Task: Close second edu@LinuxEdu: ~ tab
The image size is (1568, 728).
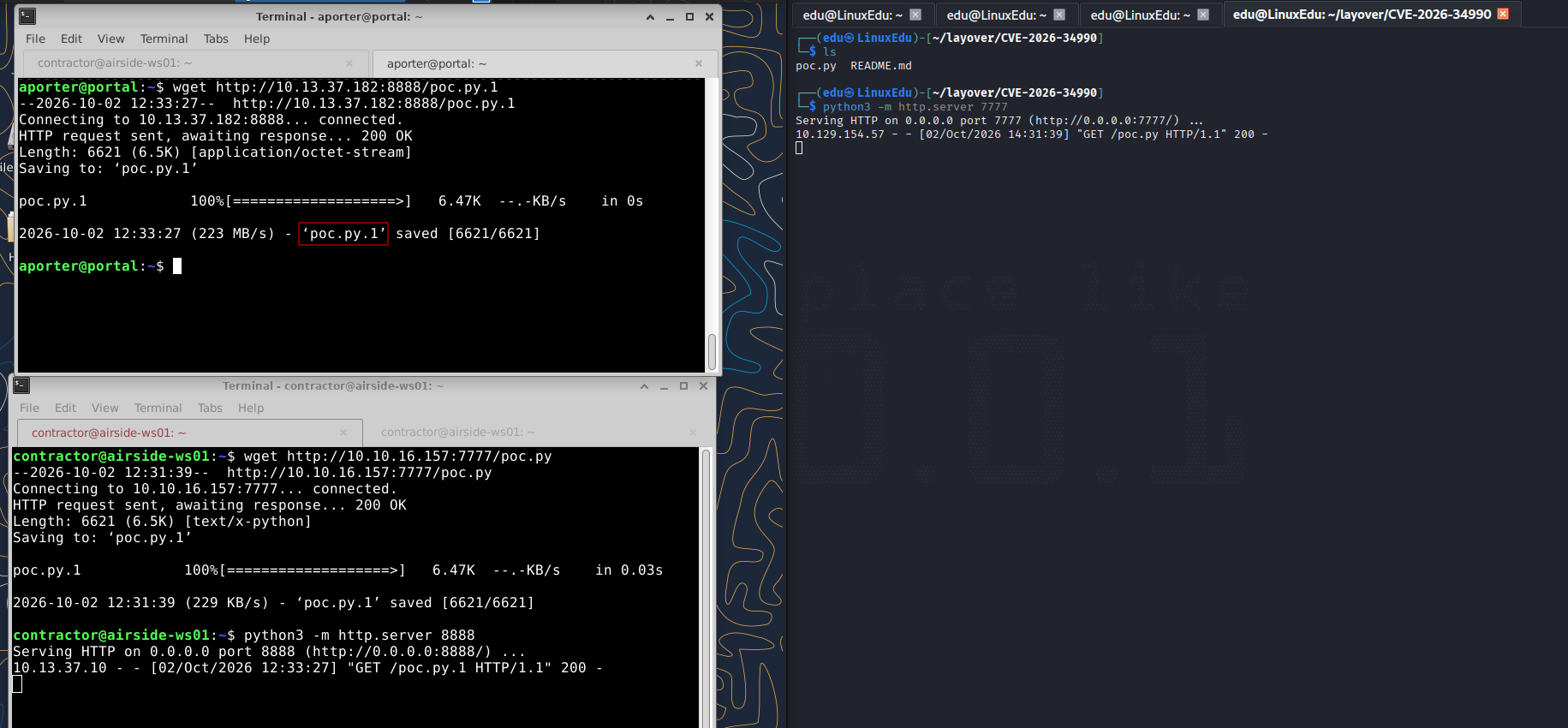Action: pyautogui.click(x=1059, y=15)
